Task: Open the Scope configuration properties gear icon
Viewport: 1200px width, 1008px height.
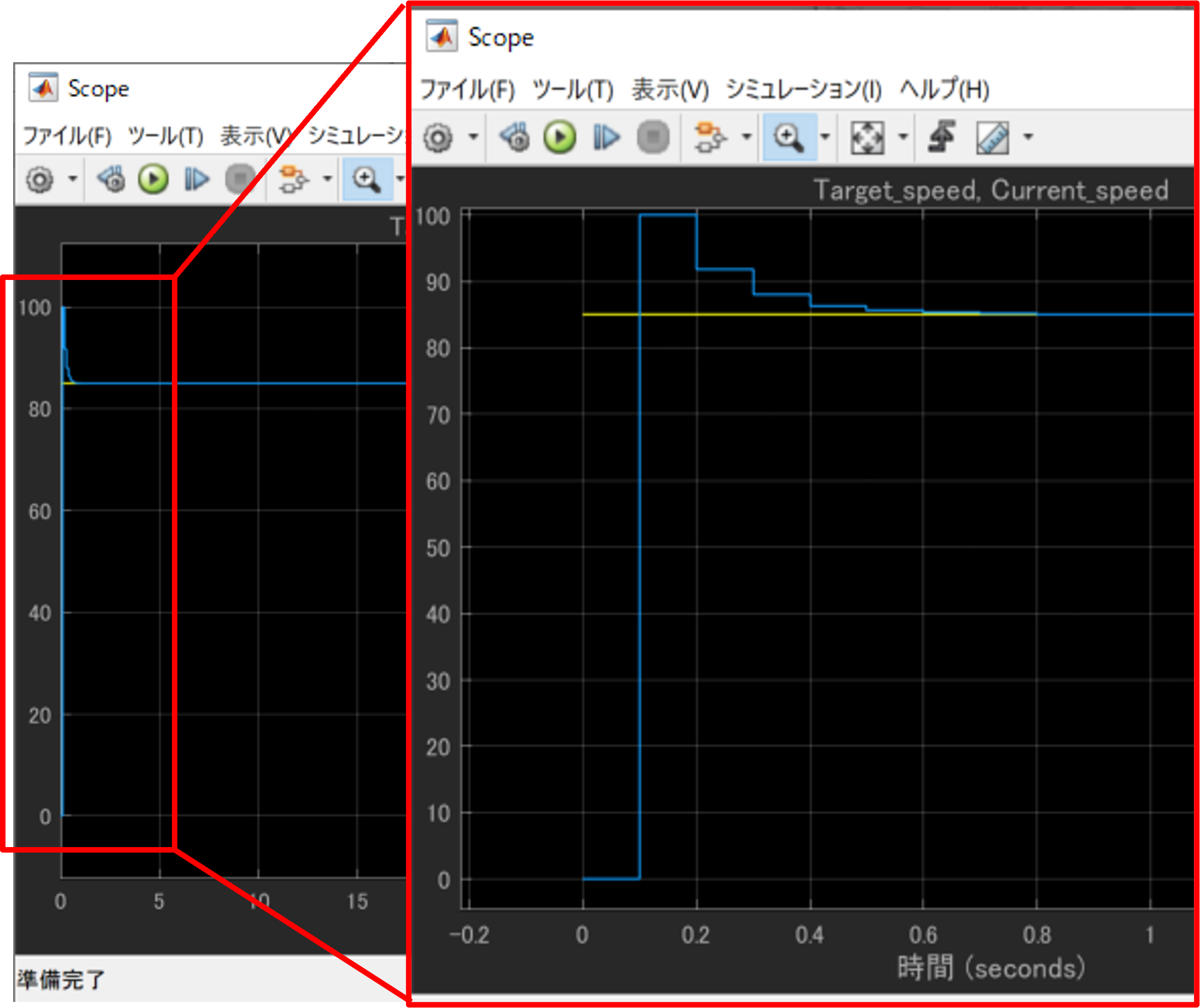Action: click(x=438, y=136)
